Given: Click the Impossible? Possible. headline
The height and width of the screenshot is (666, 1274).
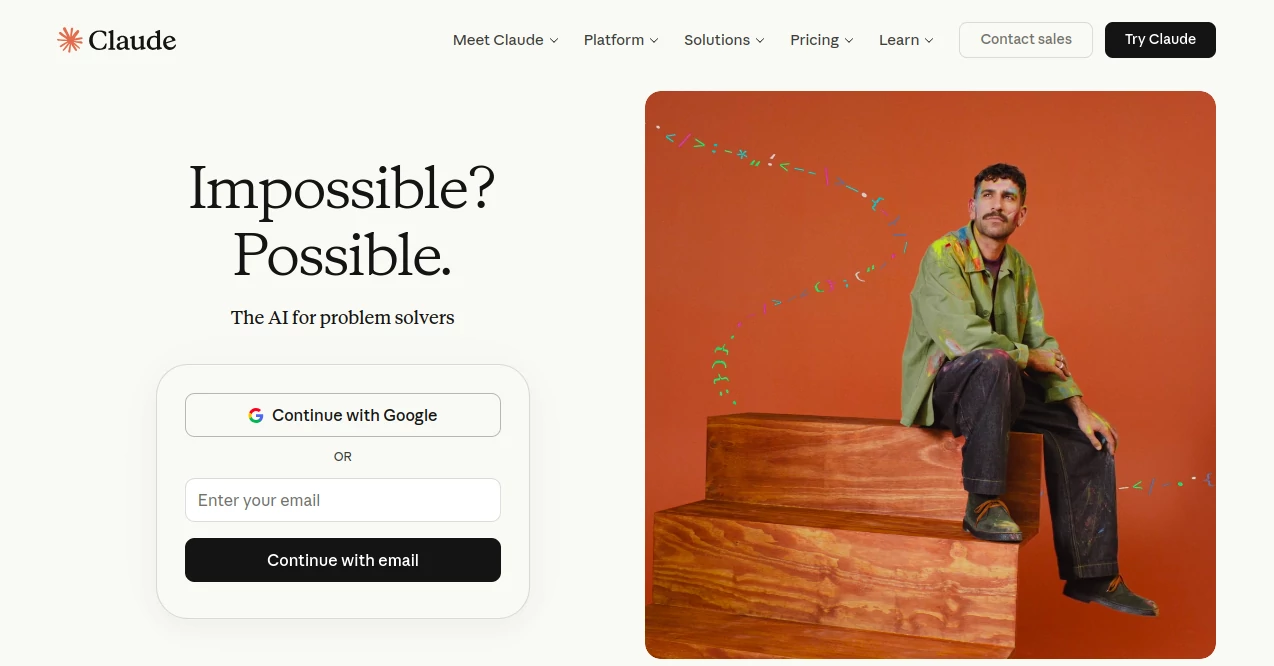Looking at the screenshot, I should [x=342, y=220].
